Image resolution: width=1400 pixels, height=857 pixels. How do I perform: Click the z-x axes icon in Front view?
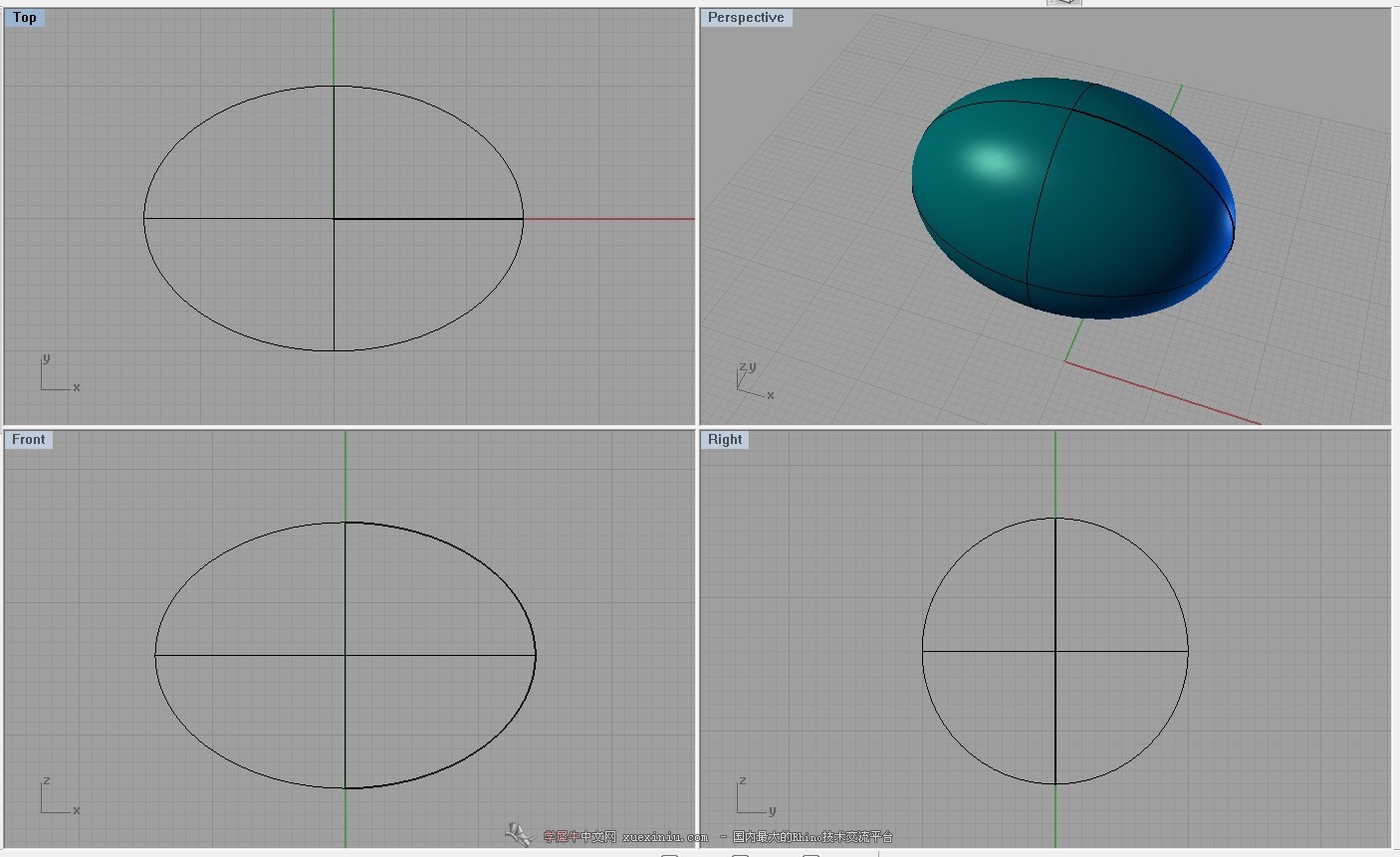[60, 795]
